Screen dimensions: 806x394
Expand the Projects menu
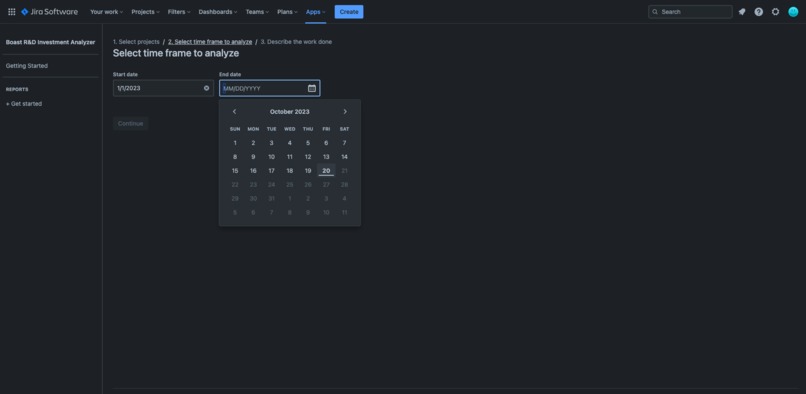[x=145, y=12]
